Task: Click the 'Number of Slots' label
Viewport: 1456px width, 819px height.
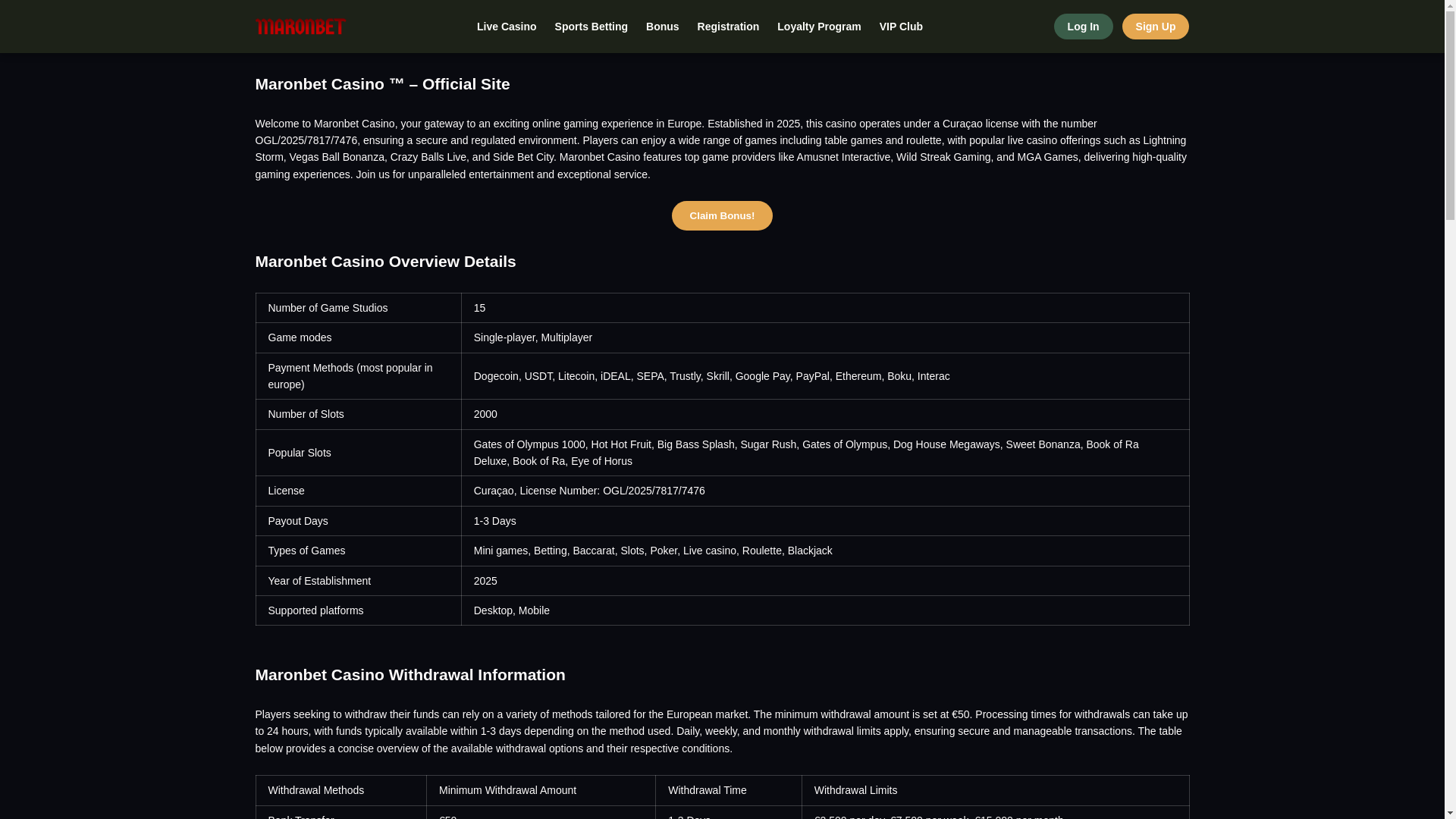Action: [x=358, y=414]
